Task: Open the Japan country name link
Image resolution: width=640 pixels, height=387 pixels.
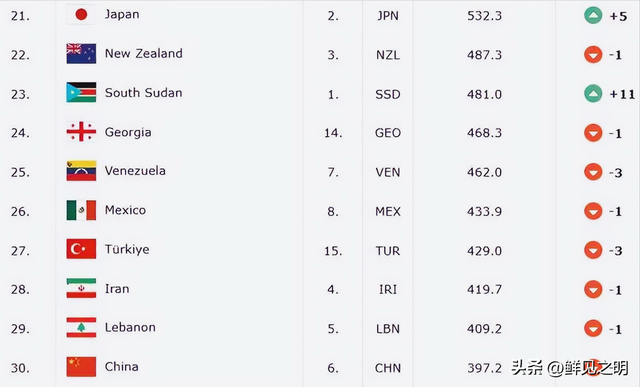Action: pyautogui.click(x=122, y=15)
